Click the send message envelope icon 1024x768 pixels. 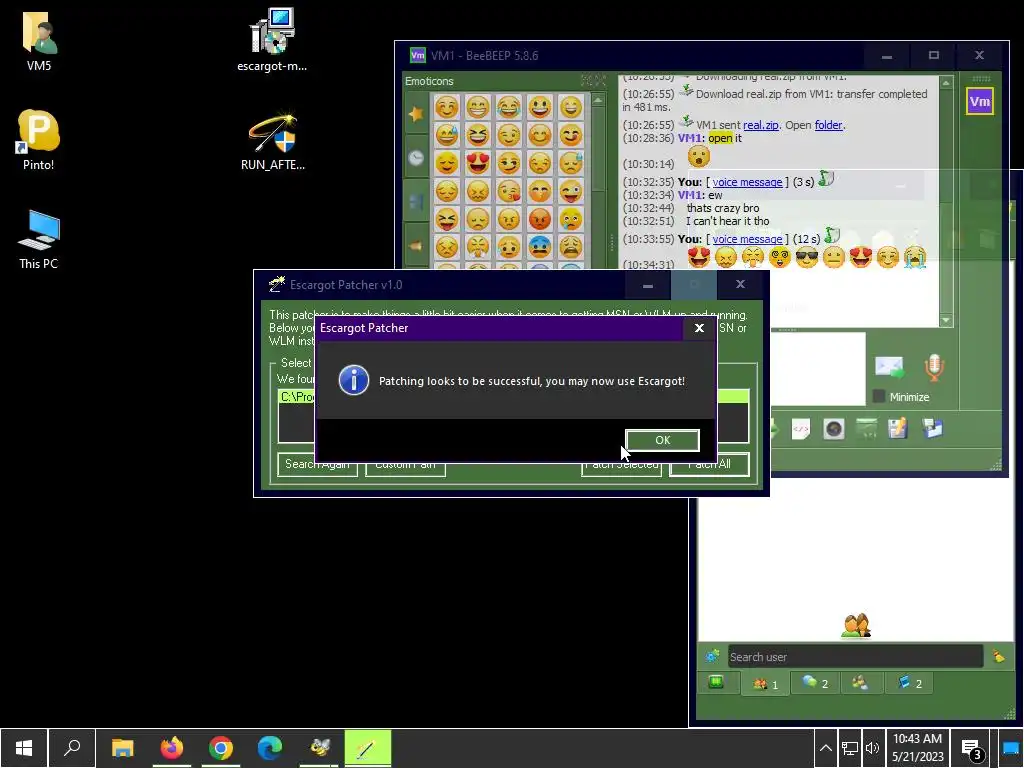(889, 367)
